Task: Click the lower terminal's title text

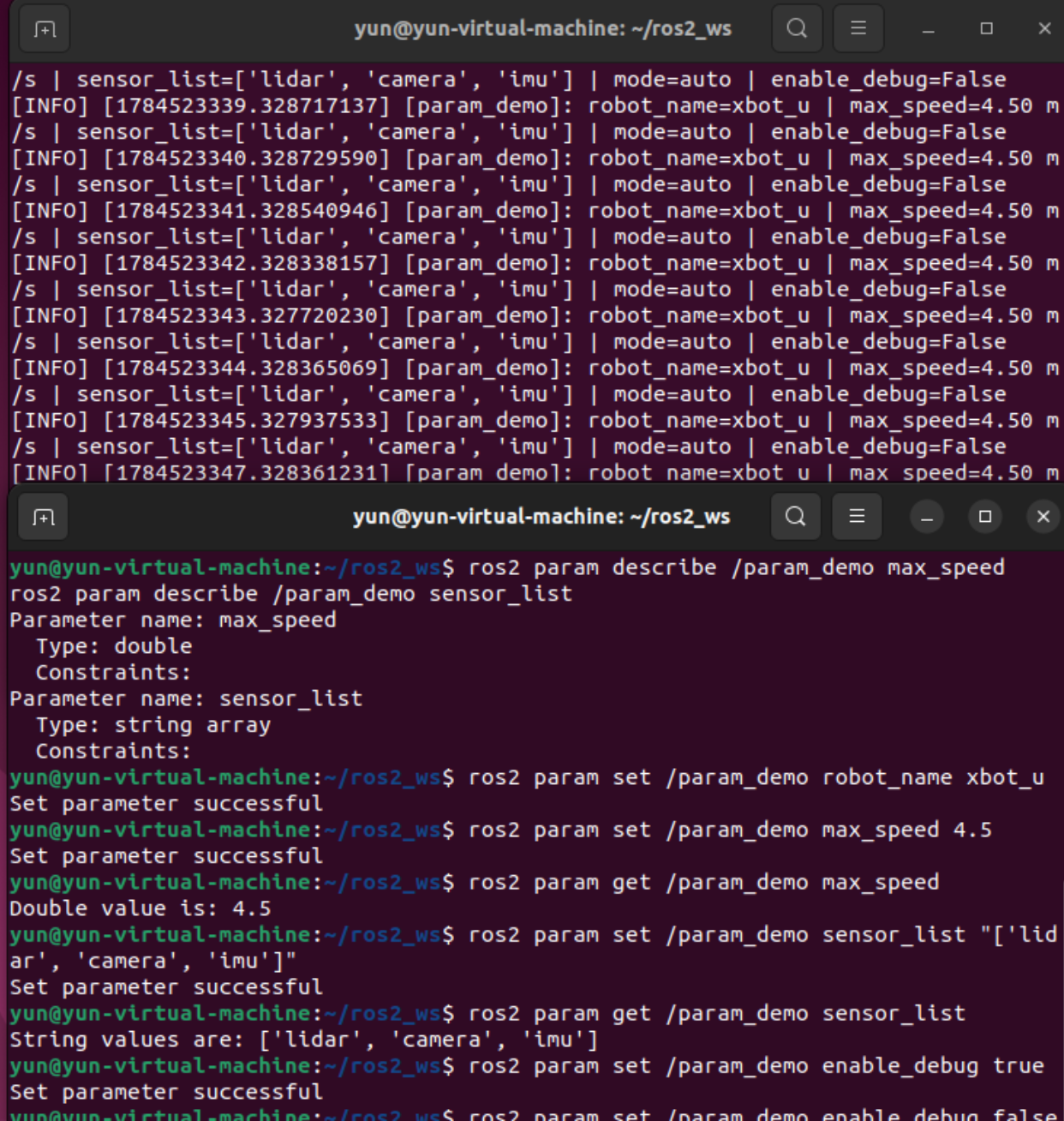Action: [541, 517]
